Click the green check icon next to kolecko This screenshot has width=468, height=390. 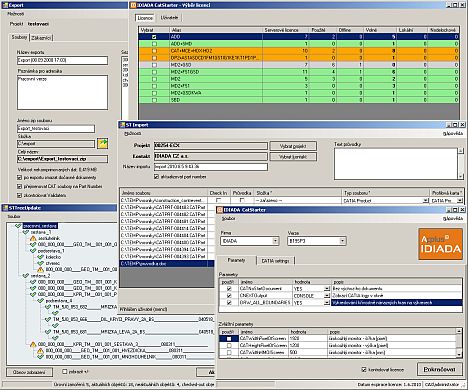click(x=40, y=257)
